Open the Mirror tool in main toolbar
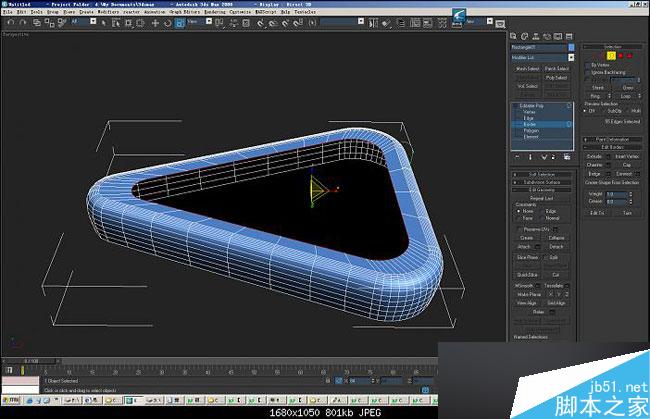The image size is (650, 419). 373,23
